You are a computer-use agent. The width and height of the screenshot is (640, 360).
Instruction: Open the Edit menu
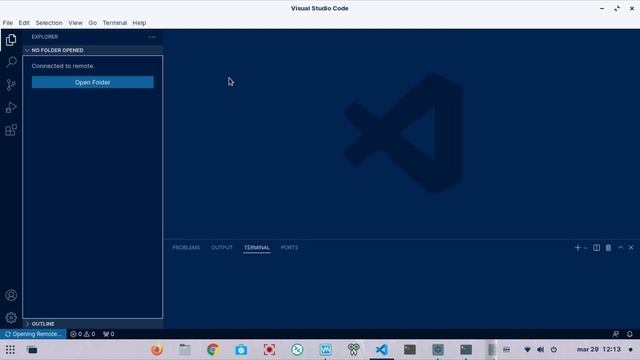(24, 23)
